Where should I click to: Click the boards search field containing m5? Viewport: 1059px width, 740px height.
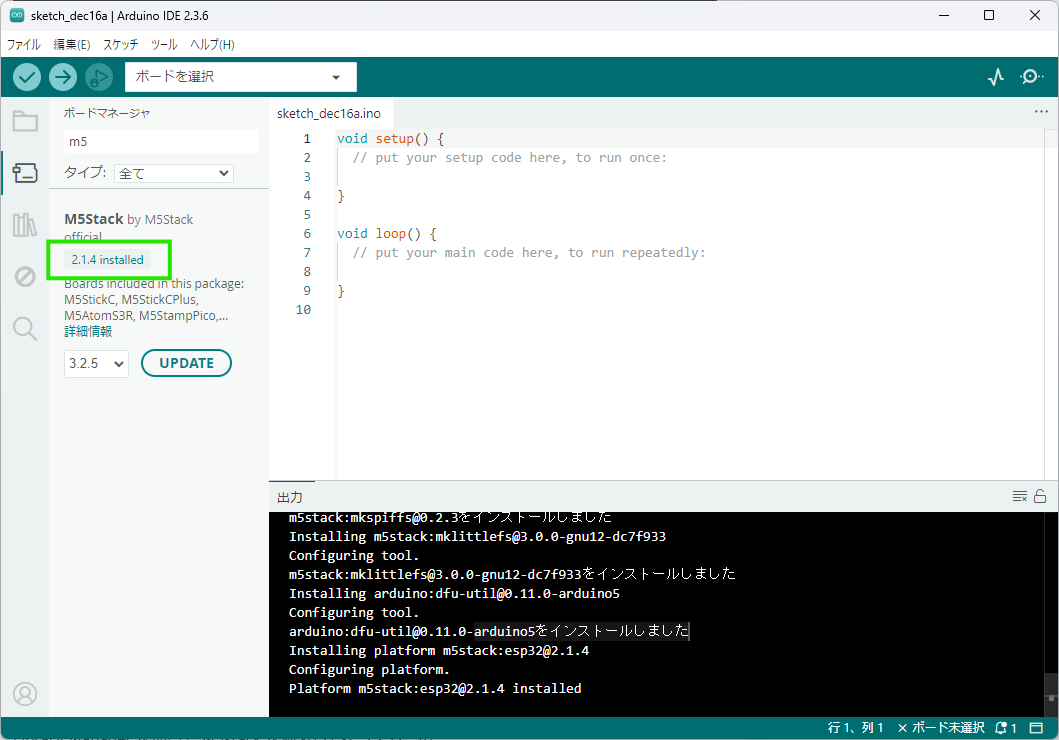point(161,141)
